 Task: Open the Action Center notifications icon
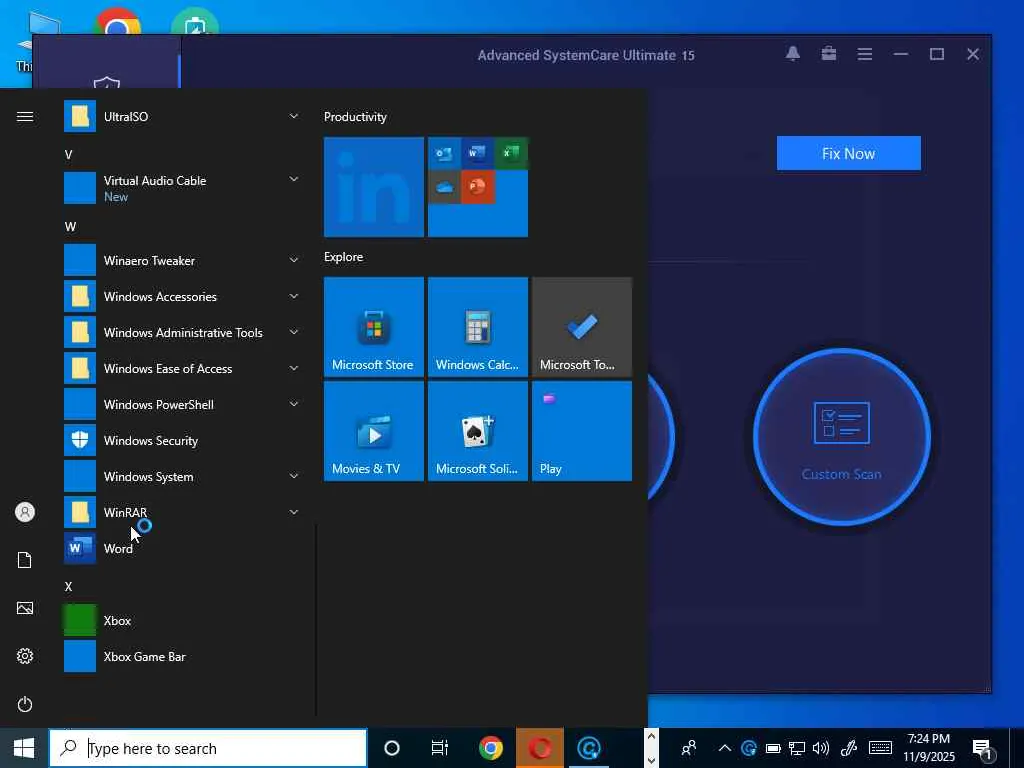click(x=982, y=748)
